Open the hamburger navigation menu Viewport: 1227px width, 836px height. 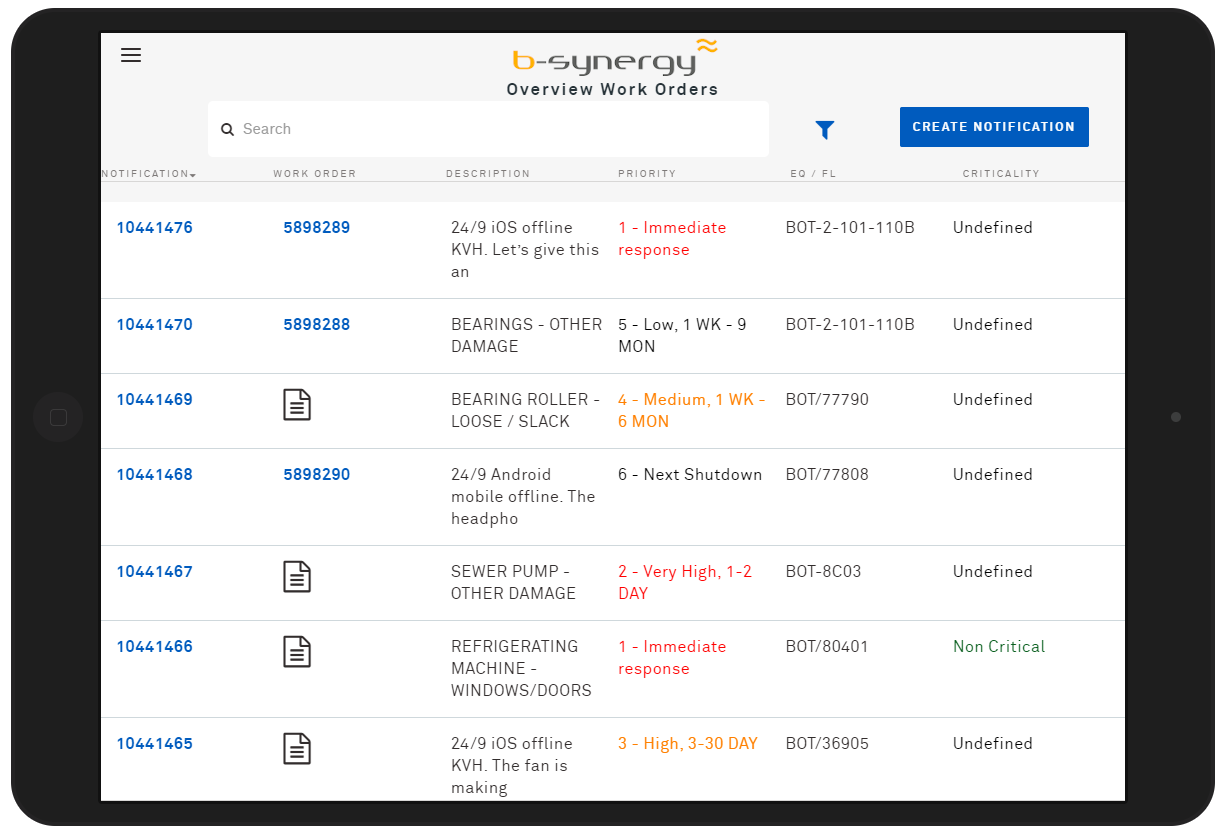pyautogui.click(x=131, y=55)
